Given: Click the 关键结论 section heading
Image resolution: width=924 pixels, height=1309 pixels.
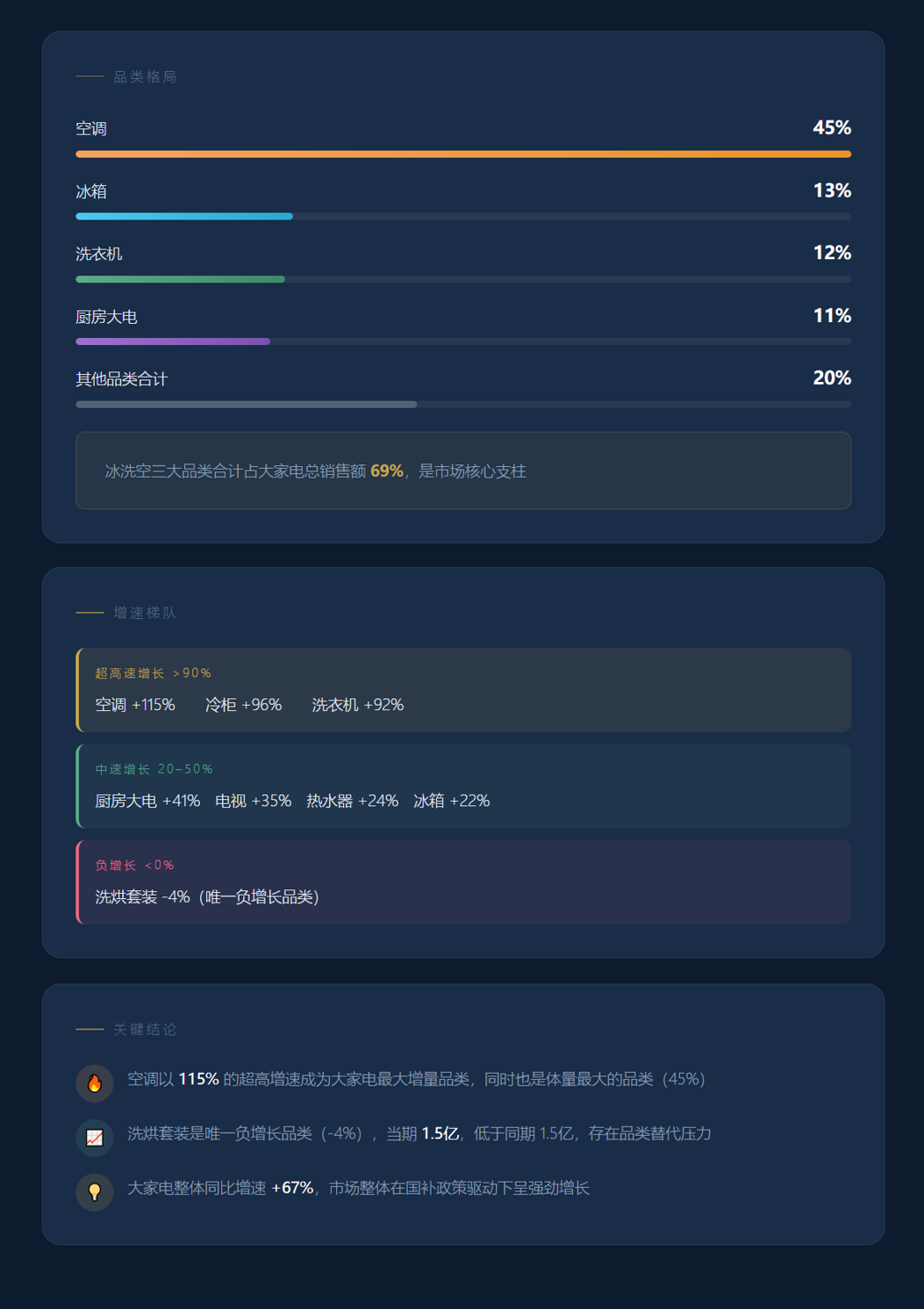Looking at the screenshot, I should point(145,1030).
